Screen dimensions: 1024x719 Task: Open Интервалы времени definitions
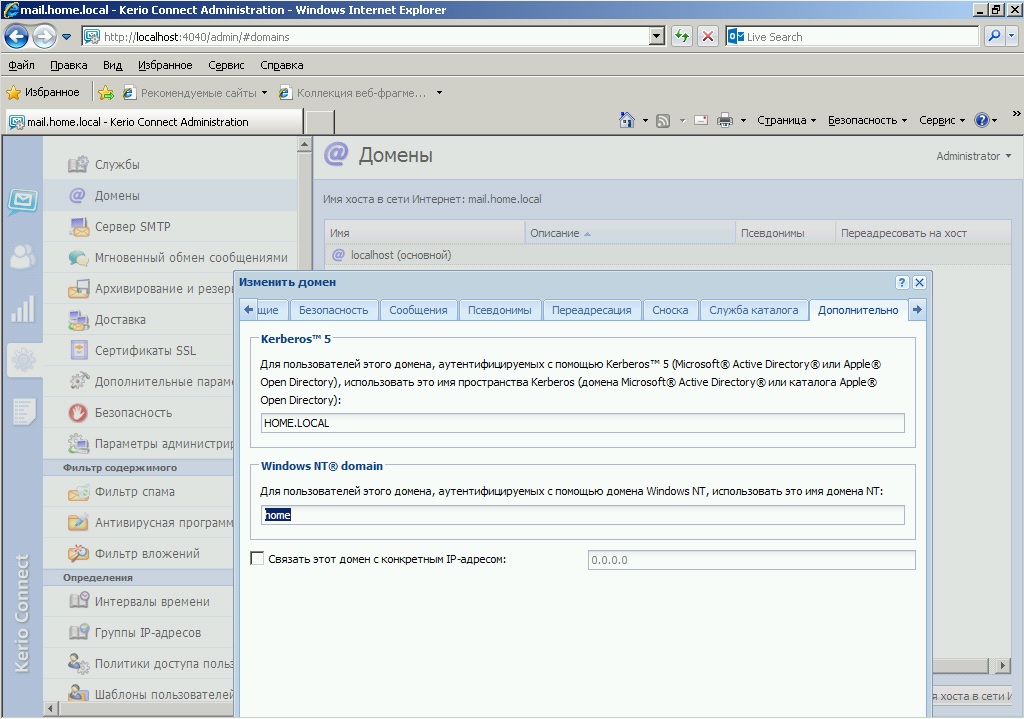(x=152, y=601)
